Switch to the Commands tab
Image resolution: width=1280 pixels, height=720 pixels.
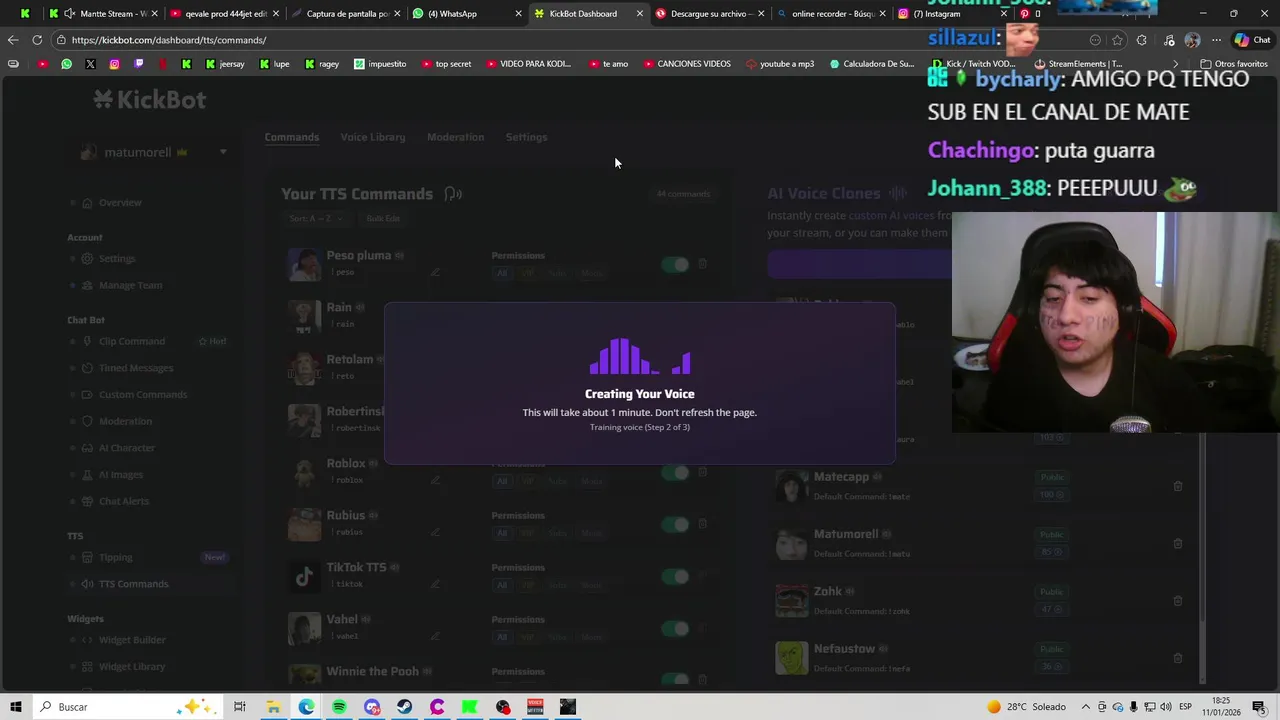(x=292, y=137)
